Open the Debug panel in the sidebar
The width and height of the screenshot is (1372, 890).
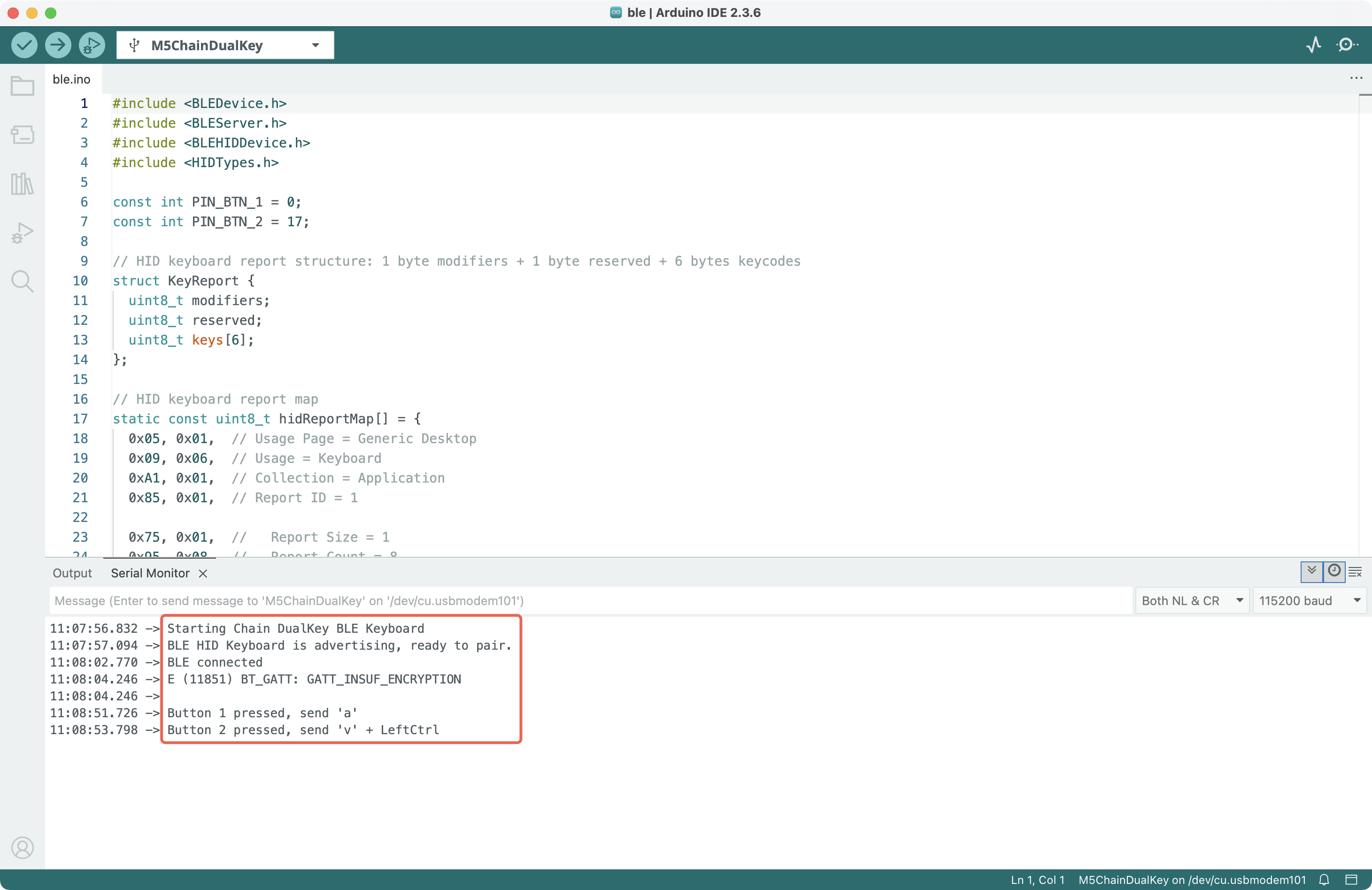[23, 233]
